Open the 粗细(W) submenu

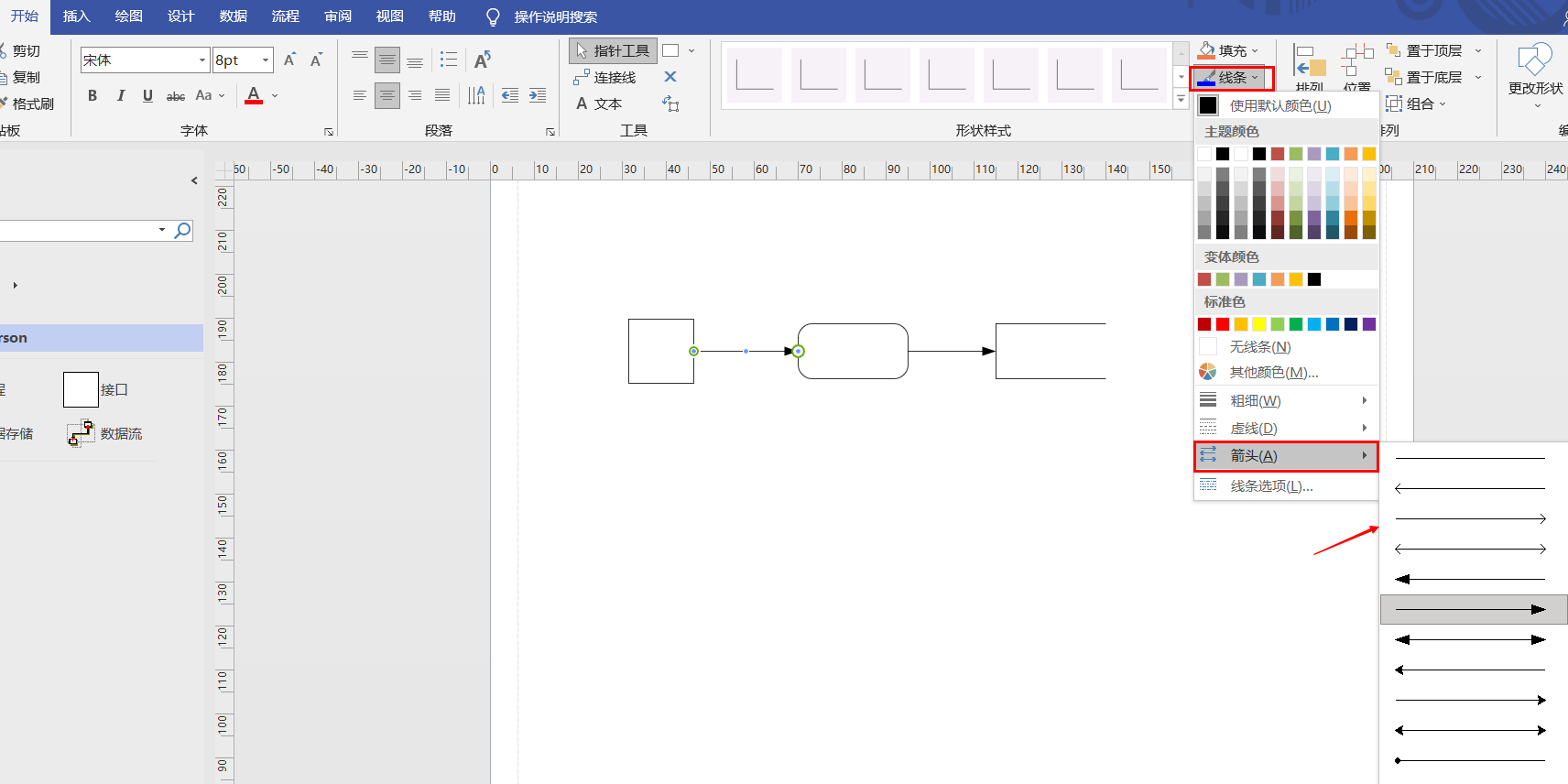[1286, 401]
